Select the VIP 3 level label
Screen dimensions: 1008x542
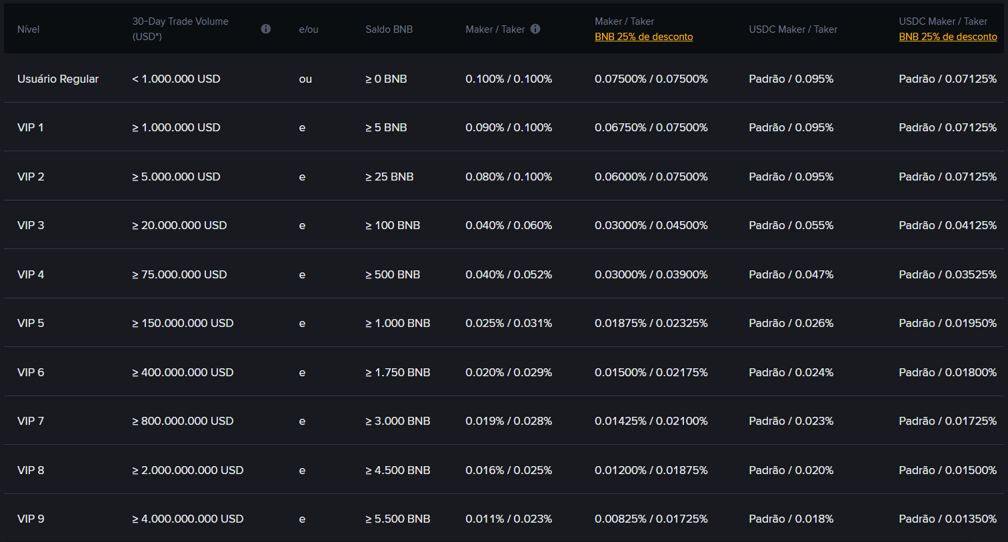(x=31, y=226)
